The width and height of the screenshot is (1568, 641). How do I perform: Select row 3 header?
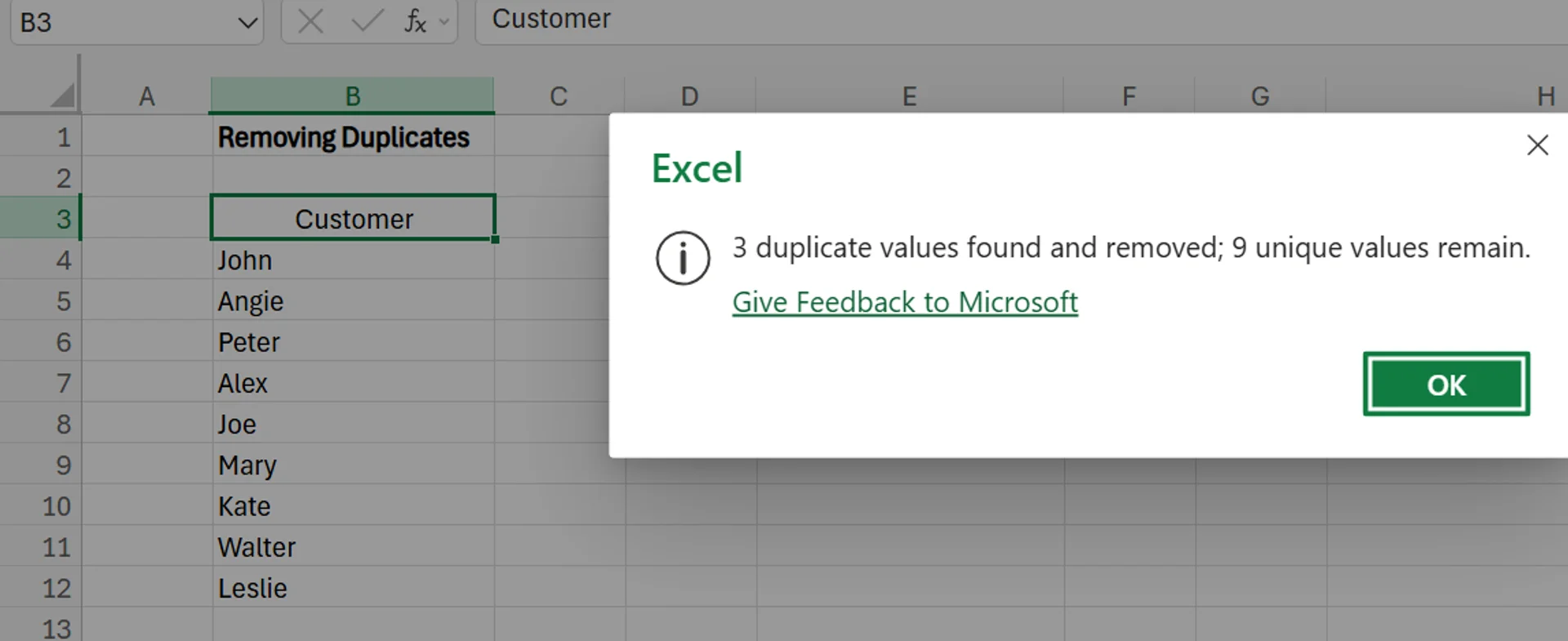coord(41,218)
